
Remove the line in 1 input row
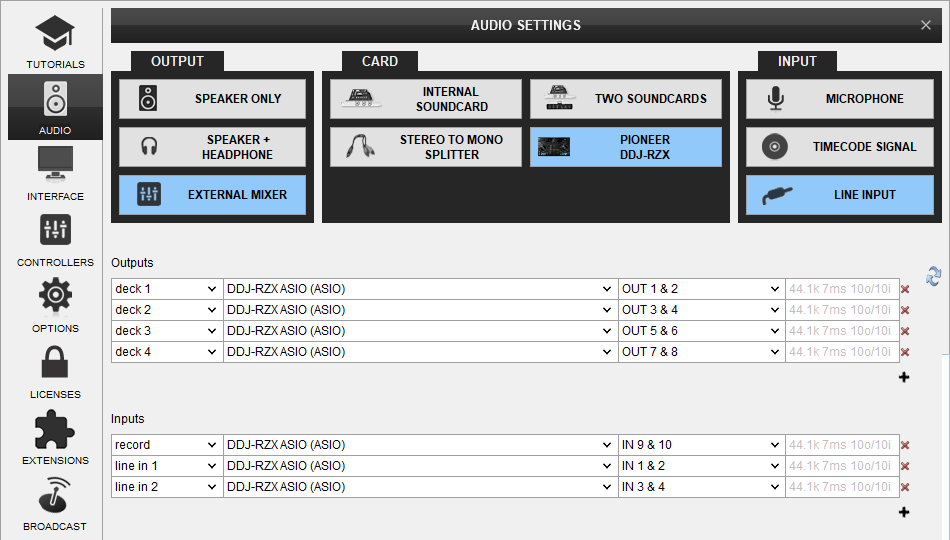(905, 466)
